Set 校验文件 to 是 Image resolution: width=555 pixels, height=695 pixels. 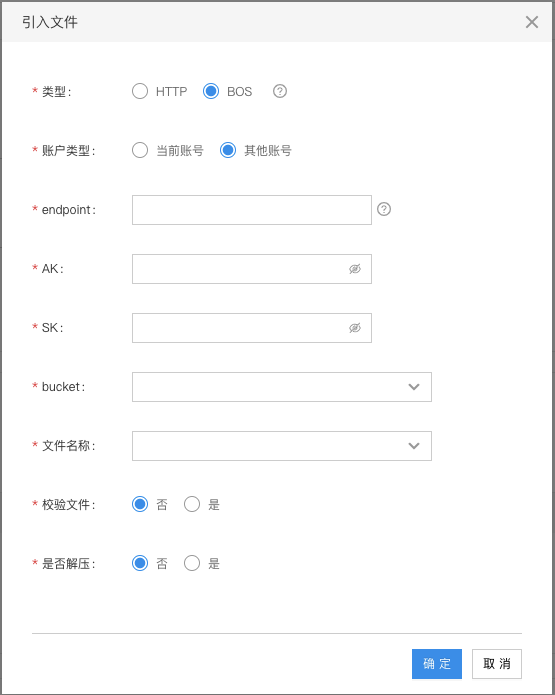(x=192, y=504)
